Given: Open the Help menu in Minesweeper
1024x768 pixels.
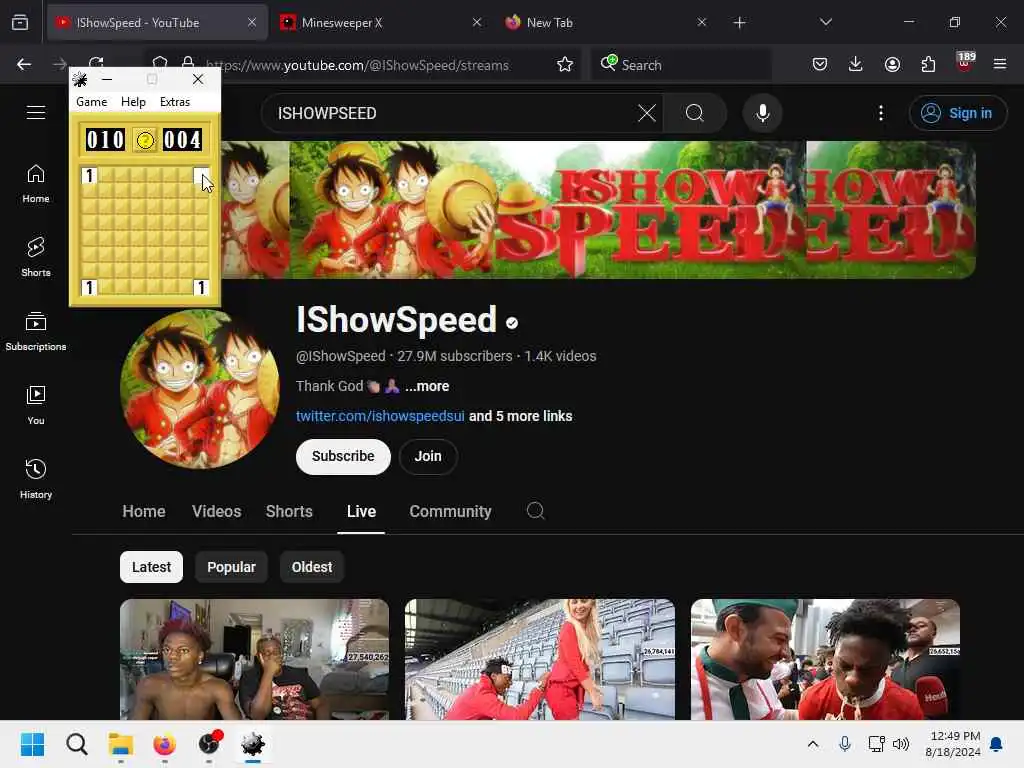Looking at the screenshot, I should (x=133, y=102).
